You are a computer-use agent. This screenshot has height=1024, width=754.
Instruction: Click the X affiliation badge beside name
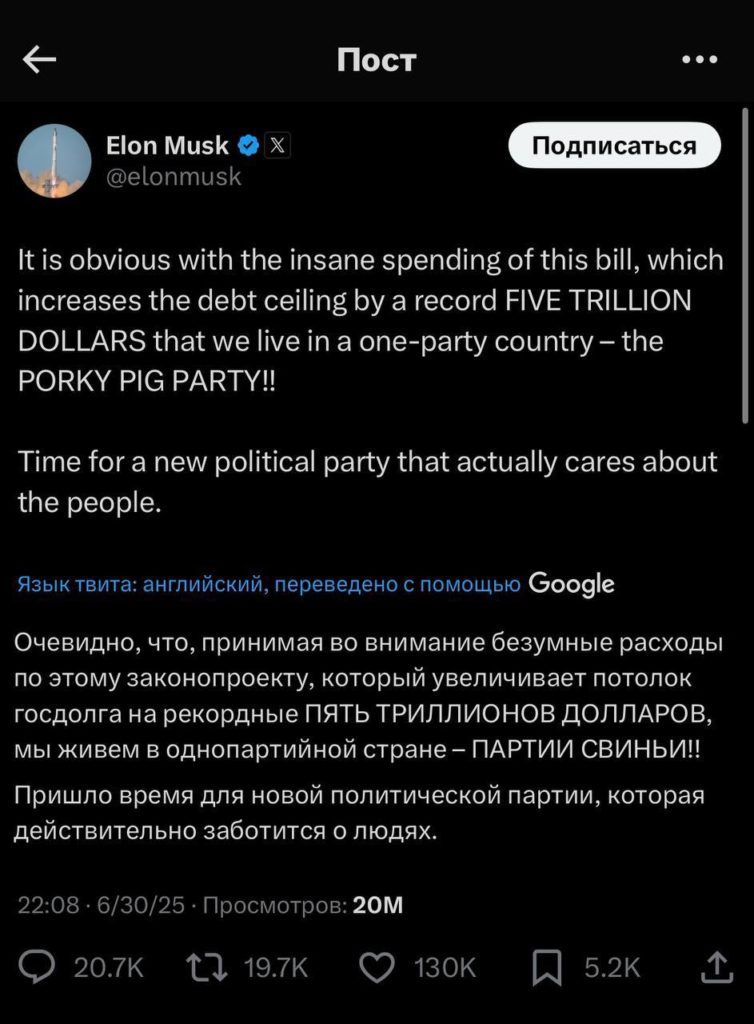coord(278,146)
